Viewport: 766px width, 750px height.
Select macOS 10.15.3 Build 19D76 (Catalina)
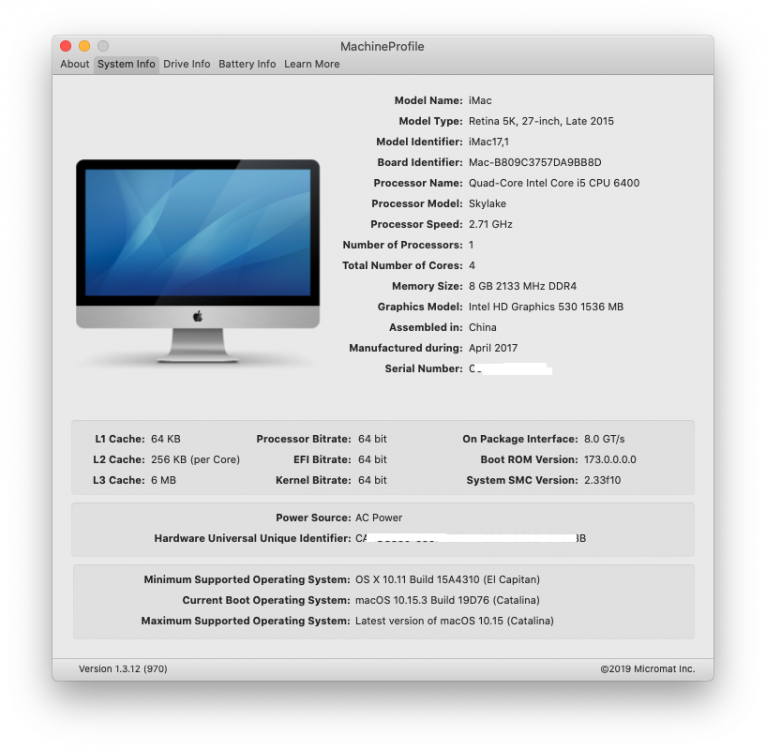click(x=447, y=600)
